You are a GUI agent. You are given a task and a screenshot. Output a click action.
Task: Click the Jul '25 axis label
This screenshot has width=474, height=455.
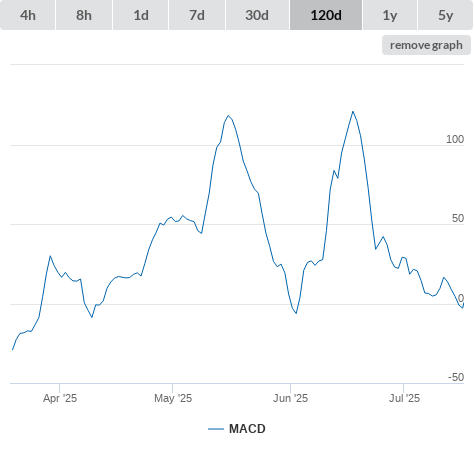pyautogui.click(x=404, y=398)
